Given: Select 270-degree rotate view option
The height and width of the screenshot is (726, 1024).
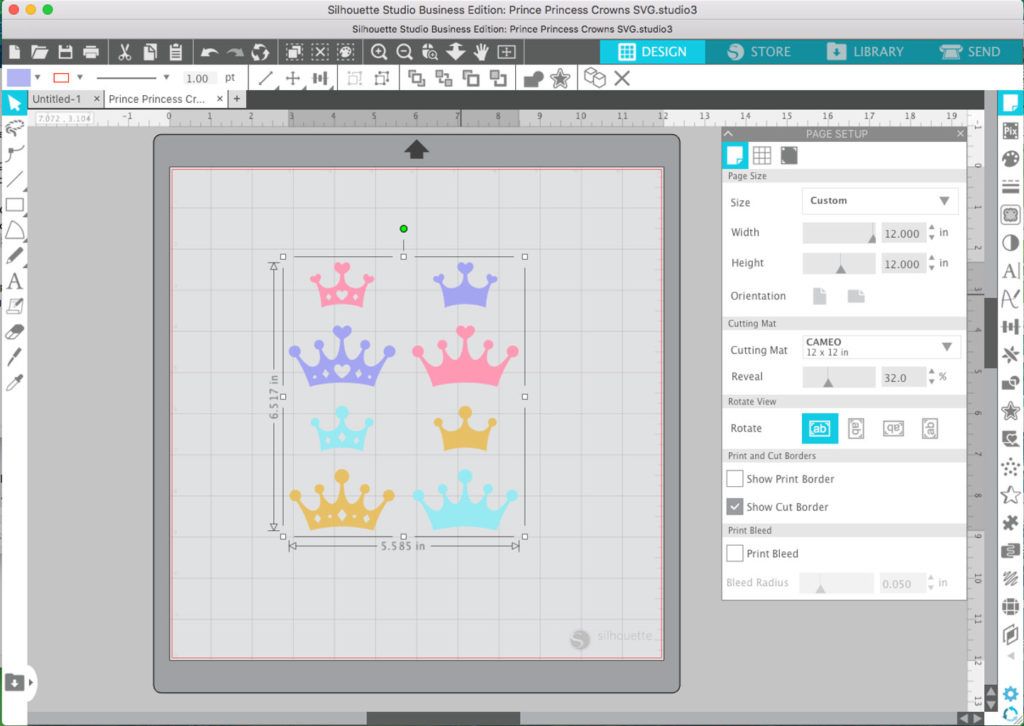Looking at the screenshot, I should pyautogui.click(x=930, y=428).
